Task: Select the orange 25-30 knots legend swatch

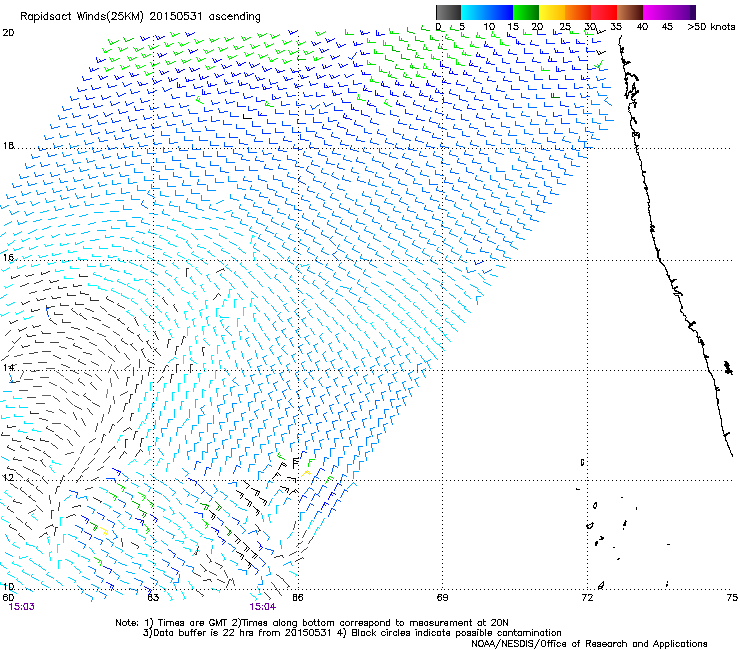Action: (578, 12)
